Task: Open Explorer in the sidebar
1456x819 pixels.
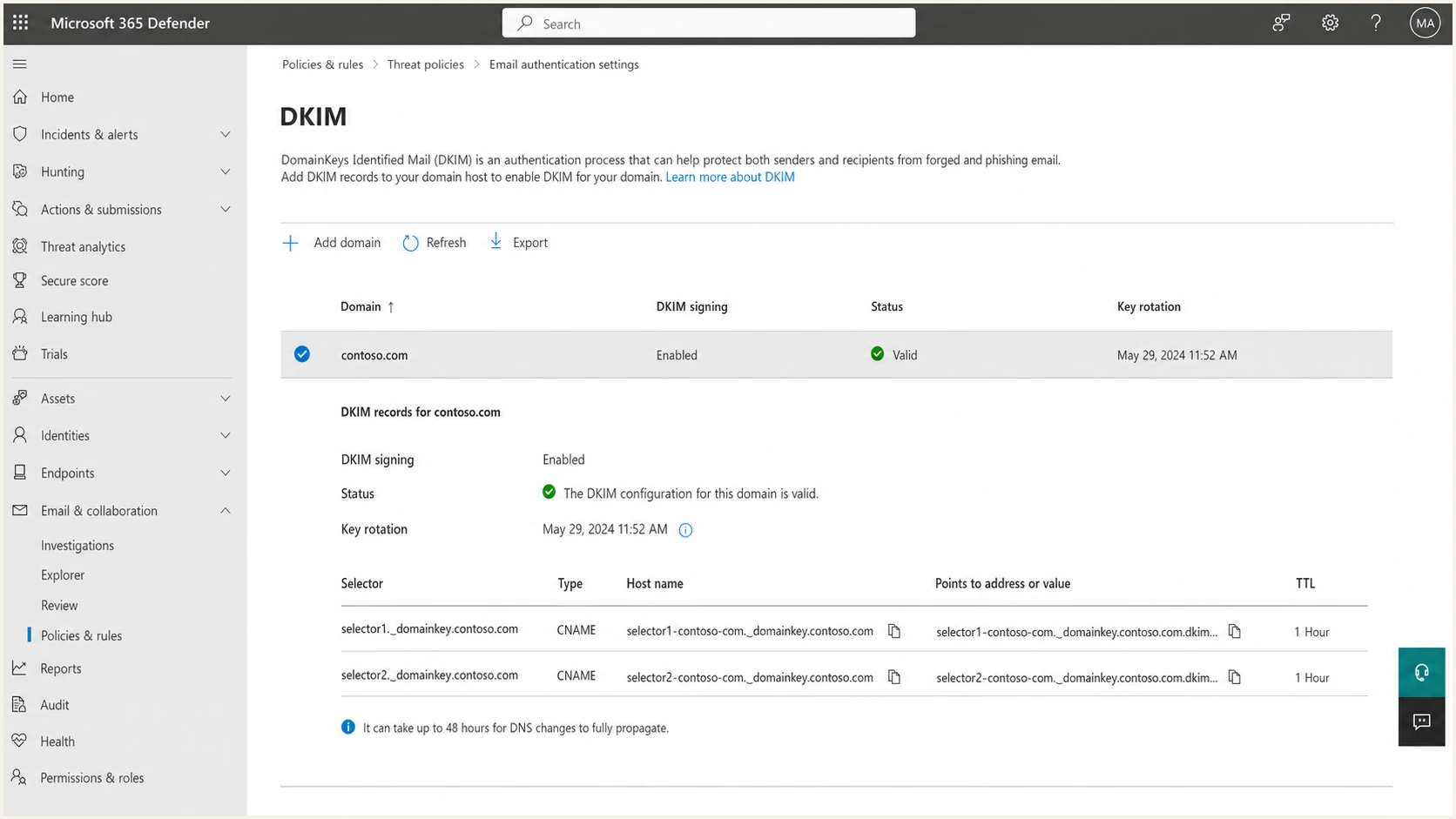Action: tap(63, 574)
